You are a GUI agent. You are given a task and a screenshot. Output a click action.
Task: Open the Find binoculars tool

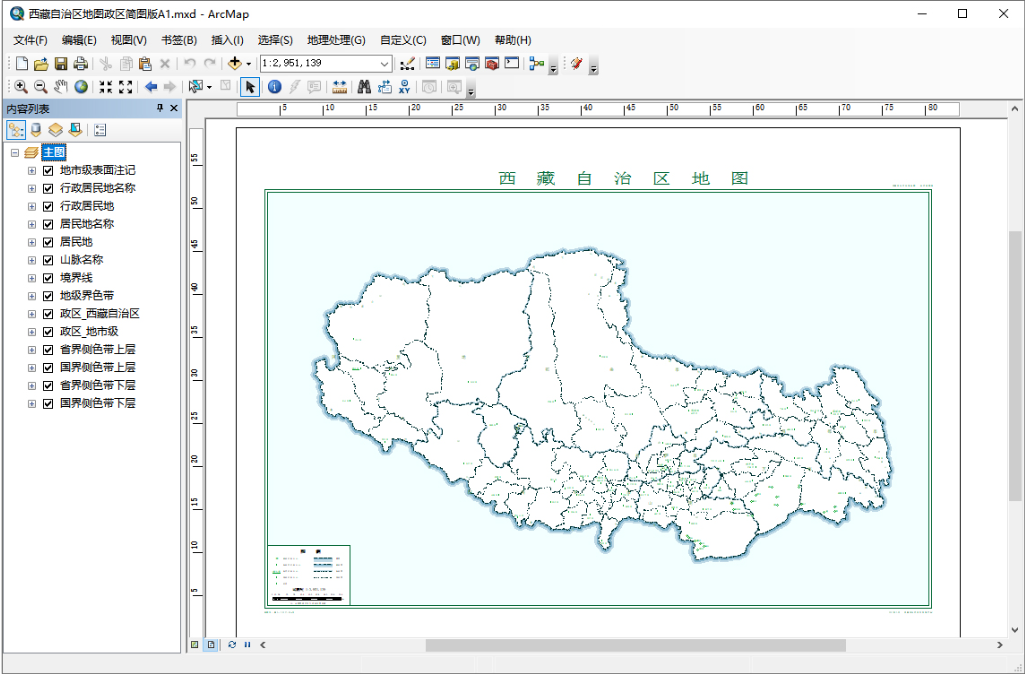click(364, 87)
